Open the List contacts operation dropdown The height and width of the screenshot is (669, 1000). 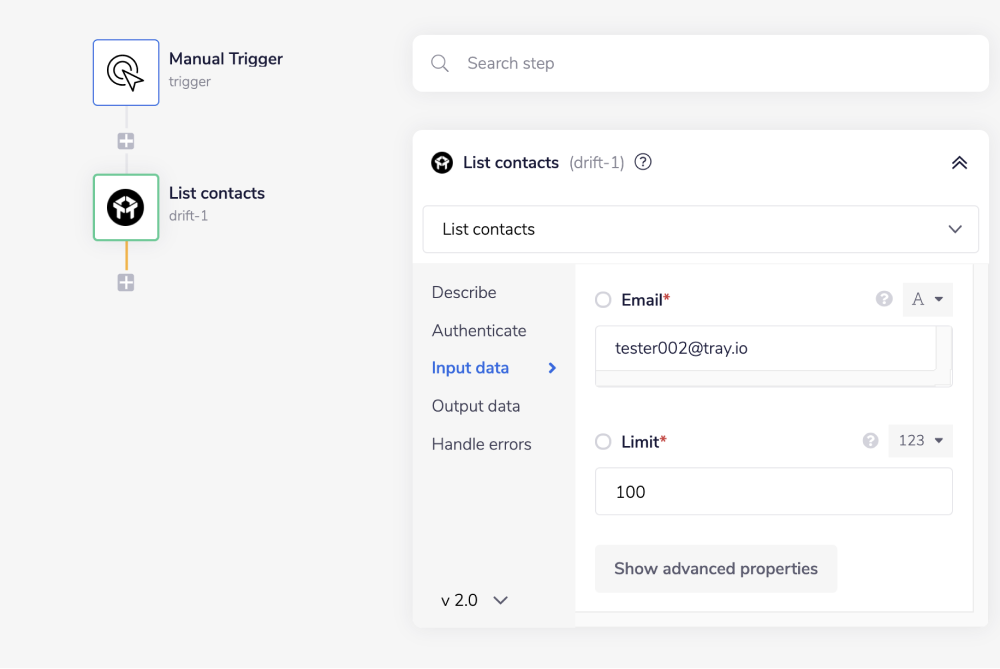coord(700,229)
